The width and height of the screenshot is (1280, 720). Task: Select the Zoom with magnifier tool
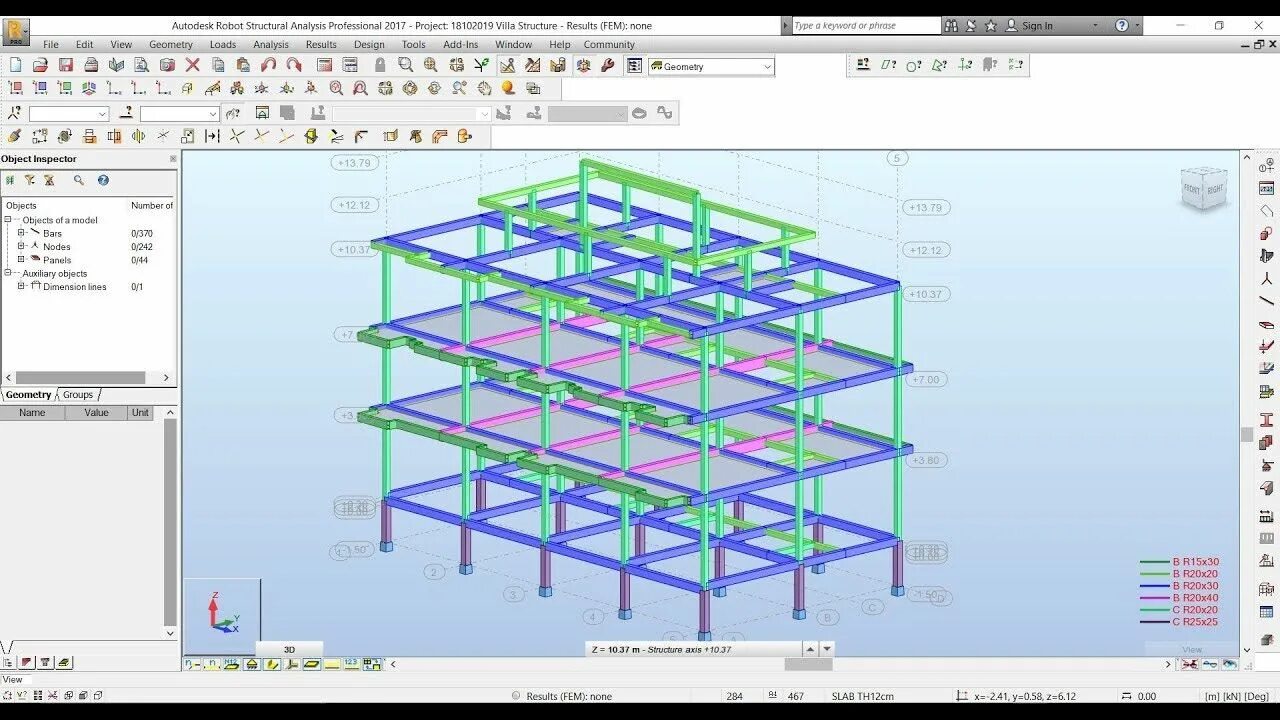point(405,64)
